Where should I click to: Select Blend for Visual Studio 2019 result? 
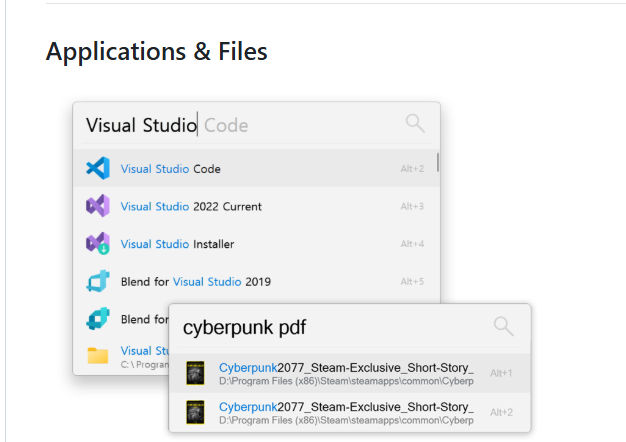[x=256, y=281]
